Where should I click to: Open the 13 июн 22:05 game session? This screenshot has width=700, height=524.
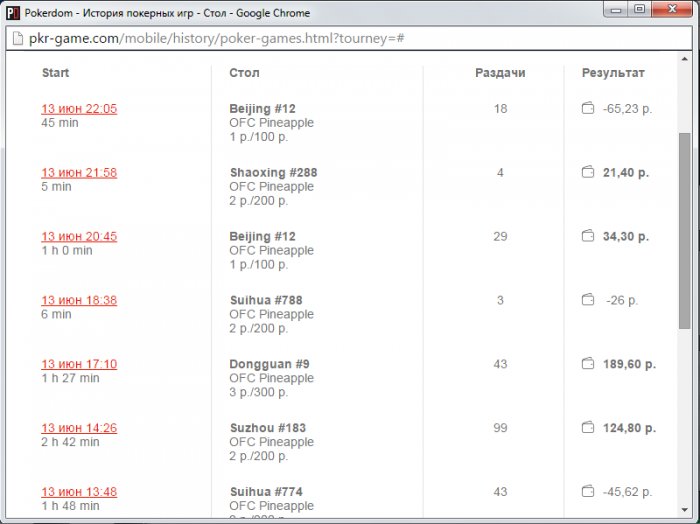point(79,109)
